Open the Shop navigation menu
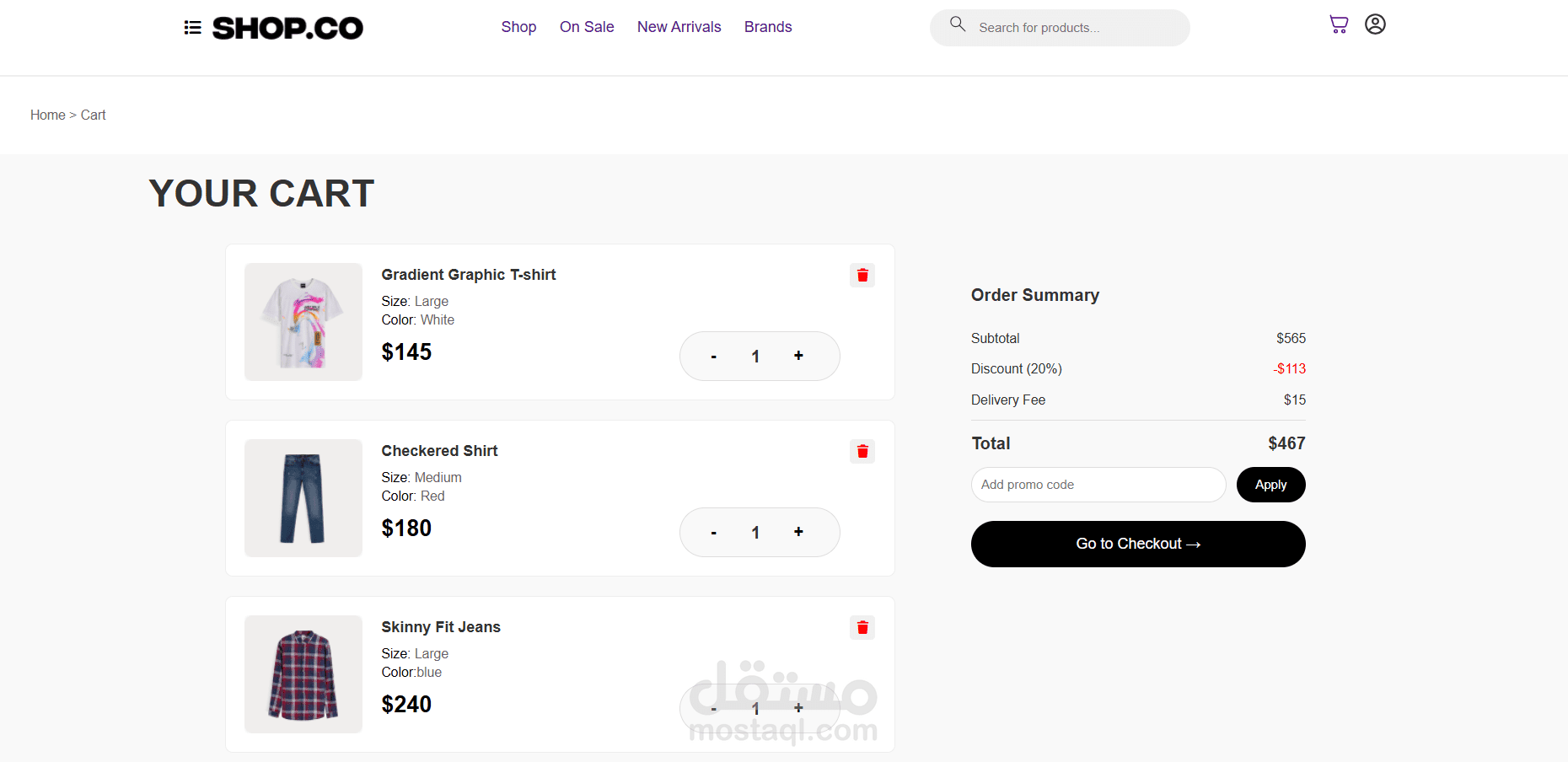 click(518, 26)
